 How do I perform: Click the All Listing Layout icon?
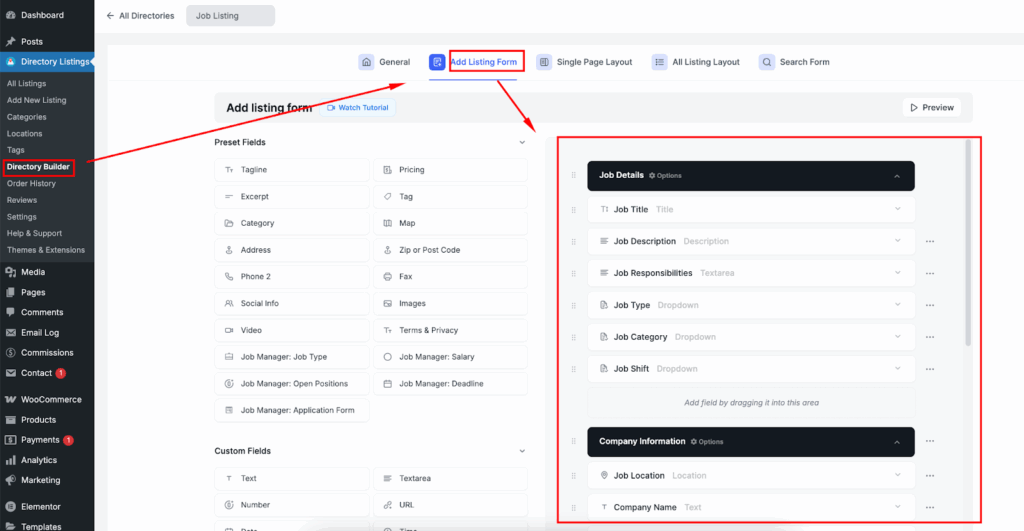(x=660, y=62)
